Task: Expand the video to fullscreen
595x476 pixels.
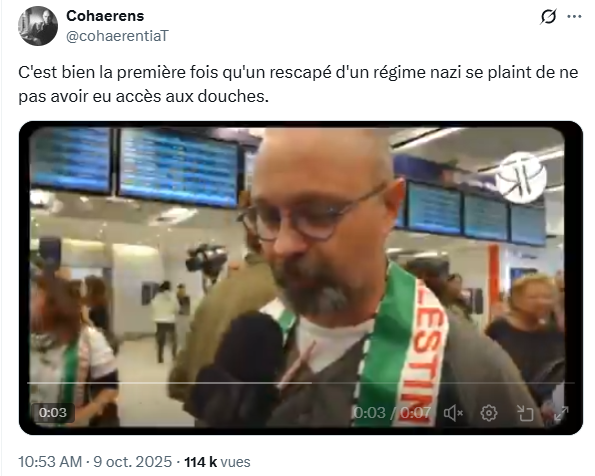Action: pos(561,413)
